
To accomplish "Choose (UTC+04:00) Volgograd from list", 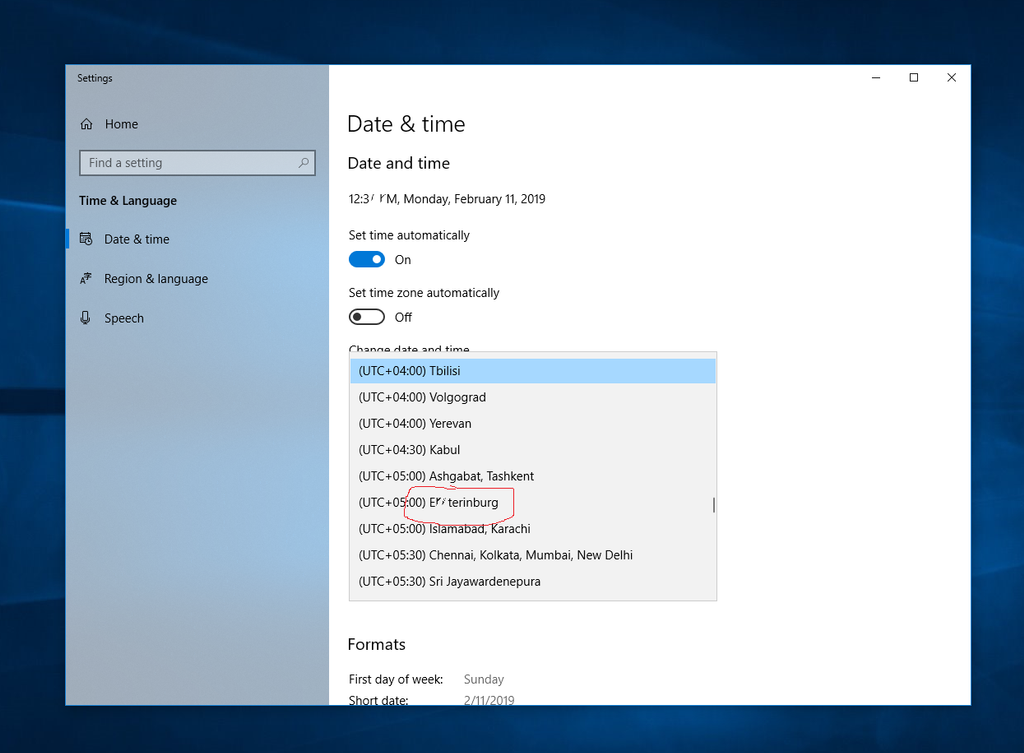I will tap(532, 397).
